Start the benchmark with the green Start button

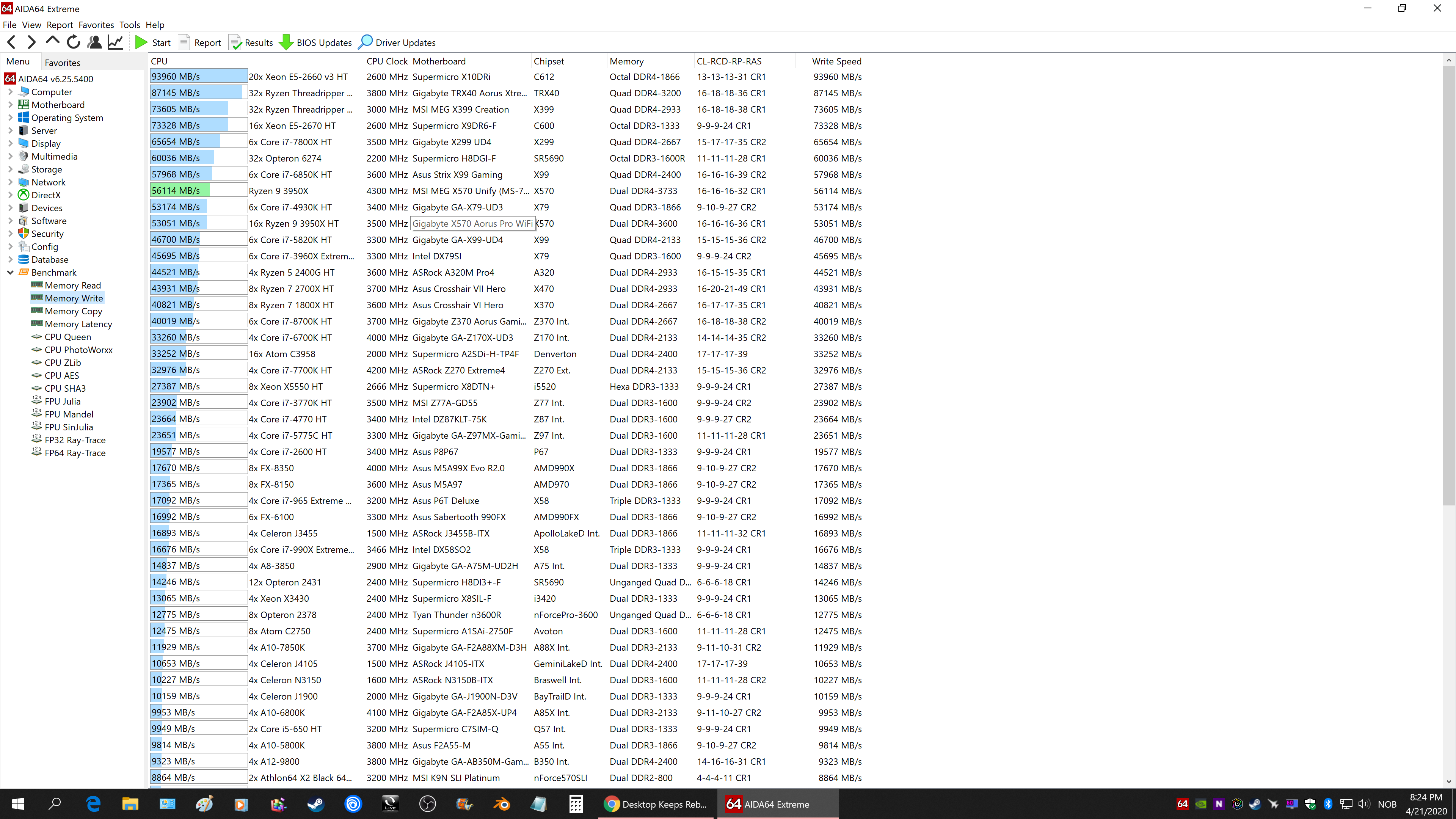(x=152, y=42)
